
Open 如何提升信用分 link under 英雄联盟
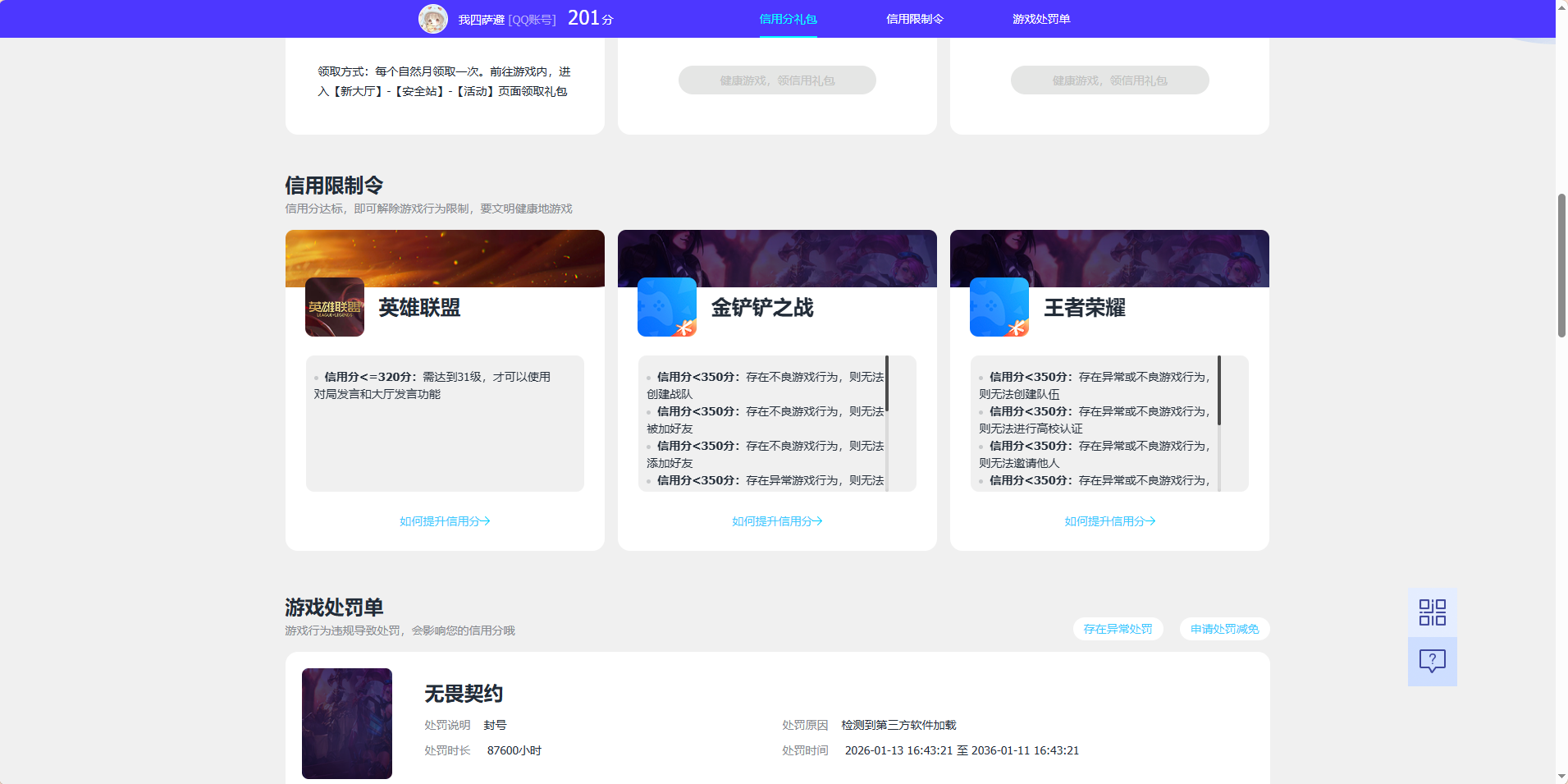[x=445, y=521]
